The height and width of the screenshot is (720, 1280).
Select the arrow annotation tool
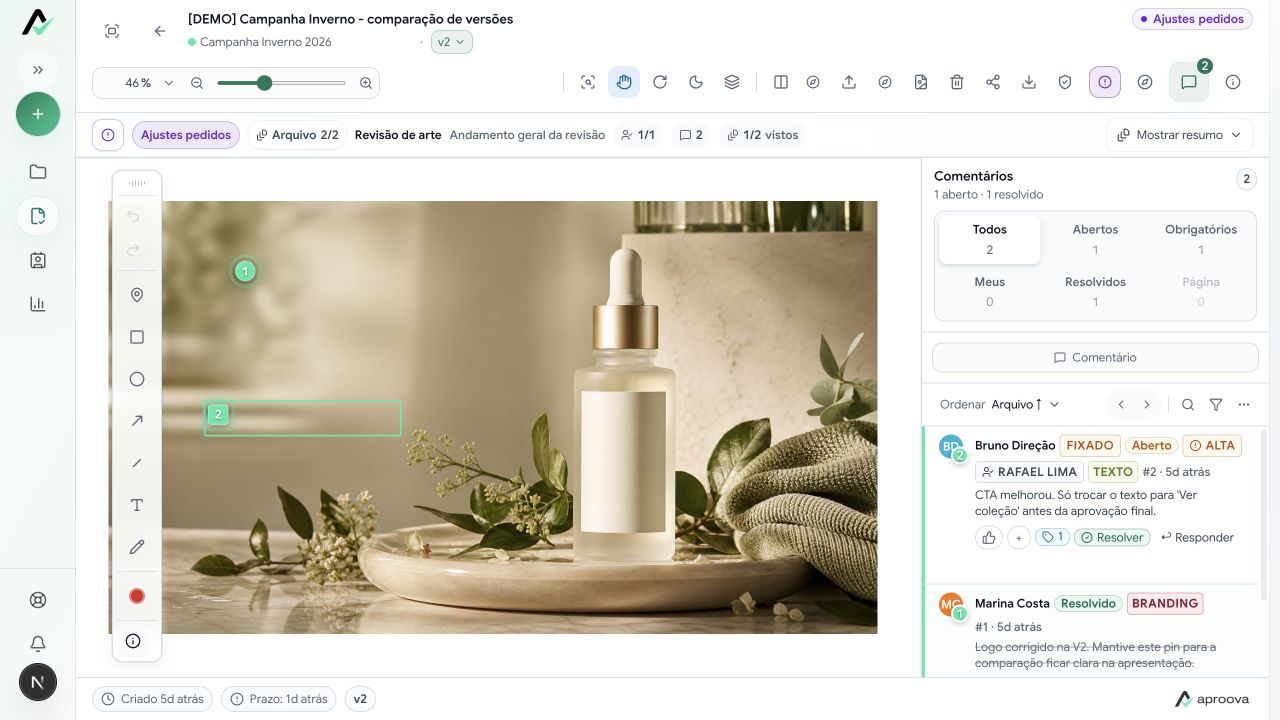tap(137, 421)
